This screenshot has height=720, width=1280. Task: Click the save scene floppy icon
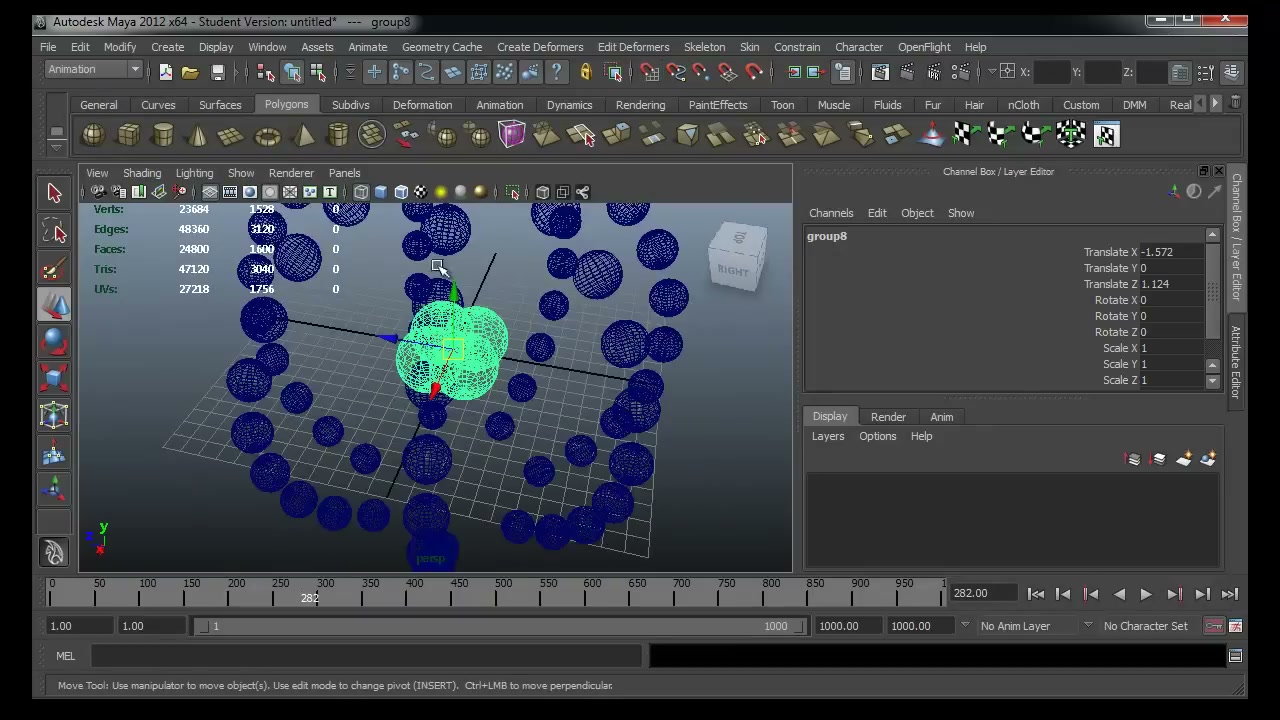(217, 71)
